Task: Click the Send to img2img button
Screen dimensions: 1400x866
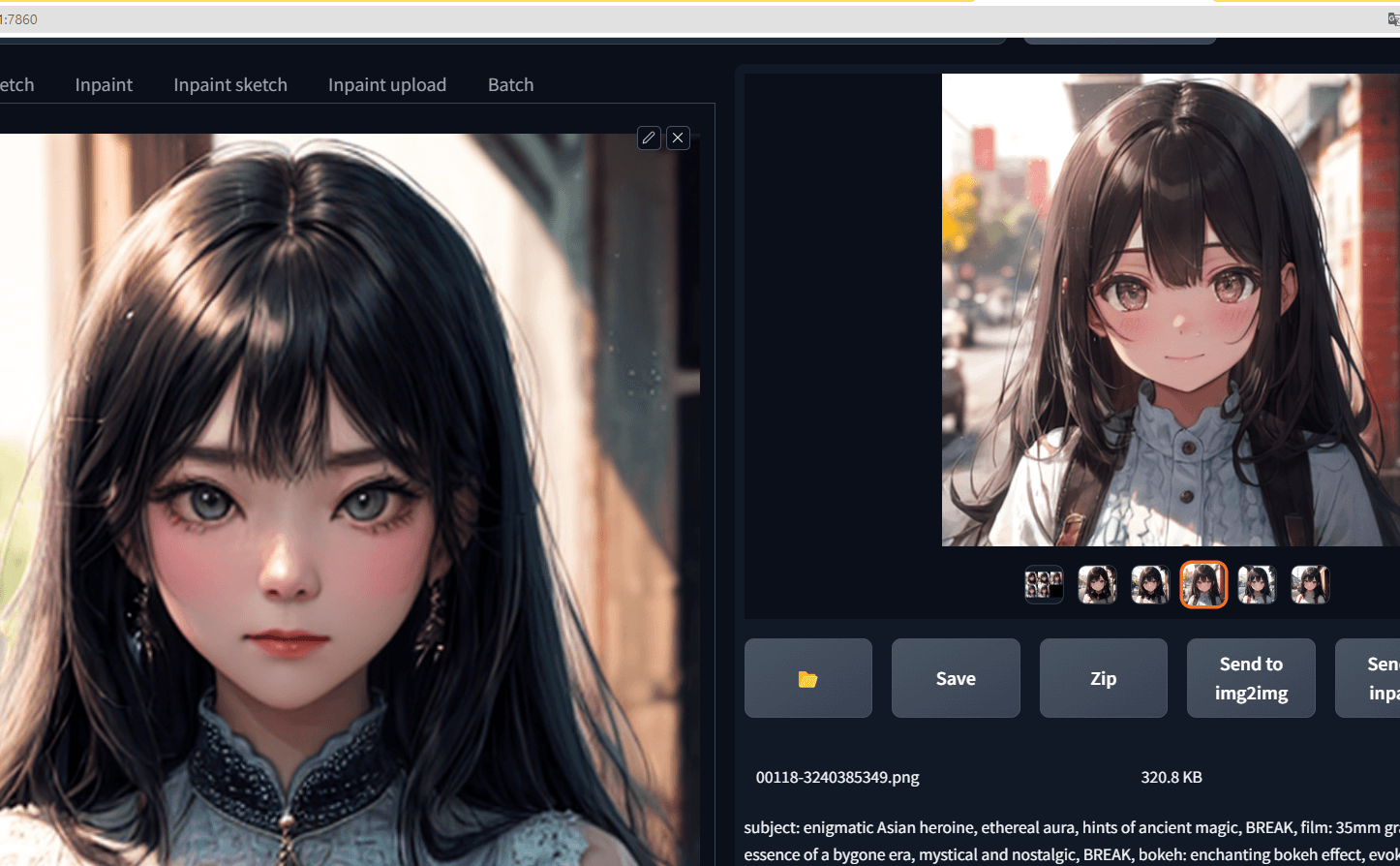Action: pos(1251,678)
